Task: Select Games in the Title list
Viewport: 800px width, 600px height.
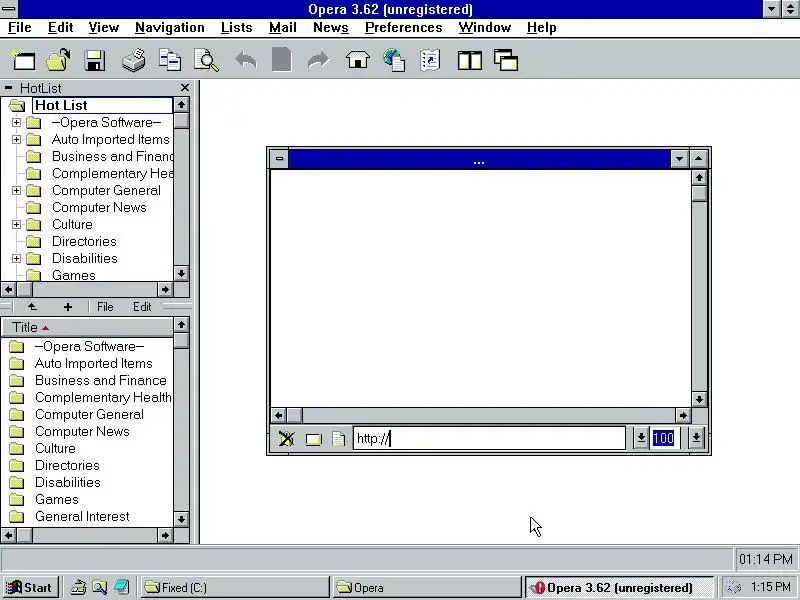Action: [57, 499]
